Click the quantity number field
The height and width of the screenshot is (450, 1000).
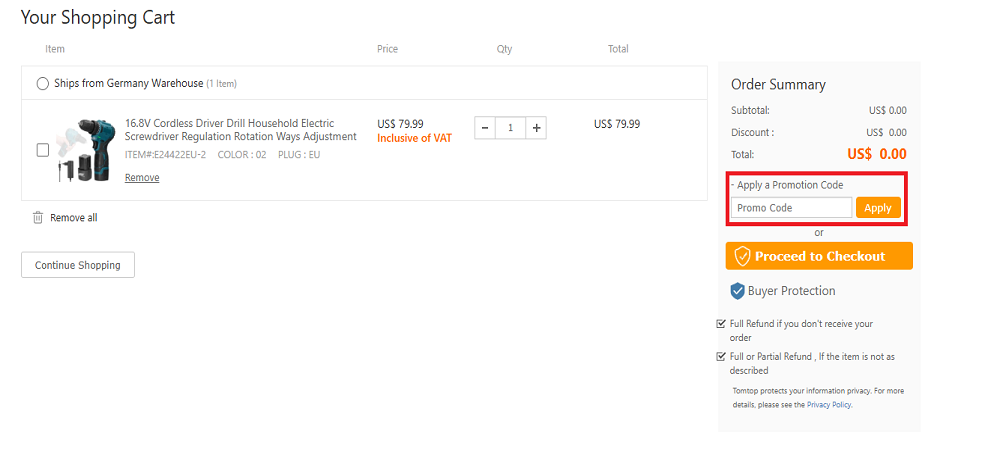point(511,128)
